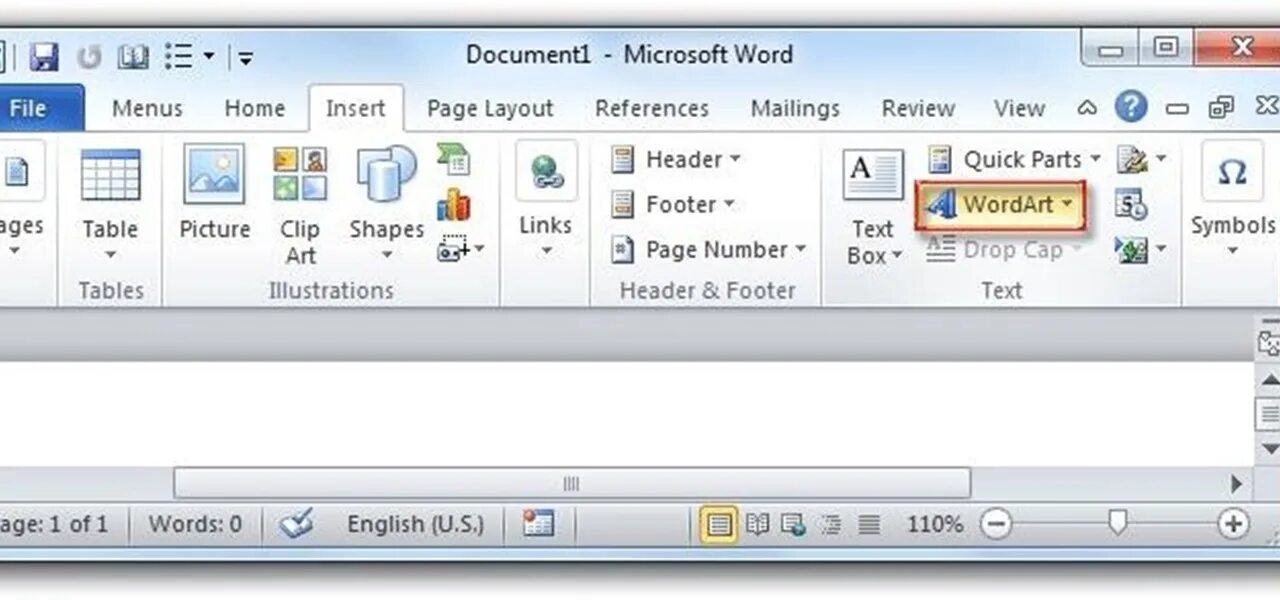Click the zoom slider handle
This screenshot has width=1280, height=600.
tap(1118, 521)
